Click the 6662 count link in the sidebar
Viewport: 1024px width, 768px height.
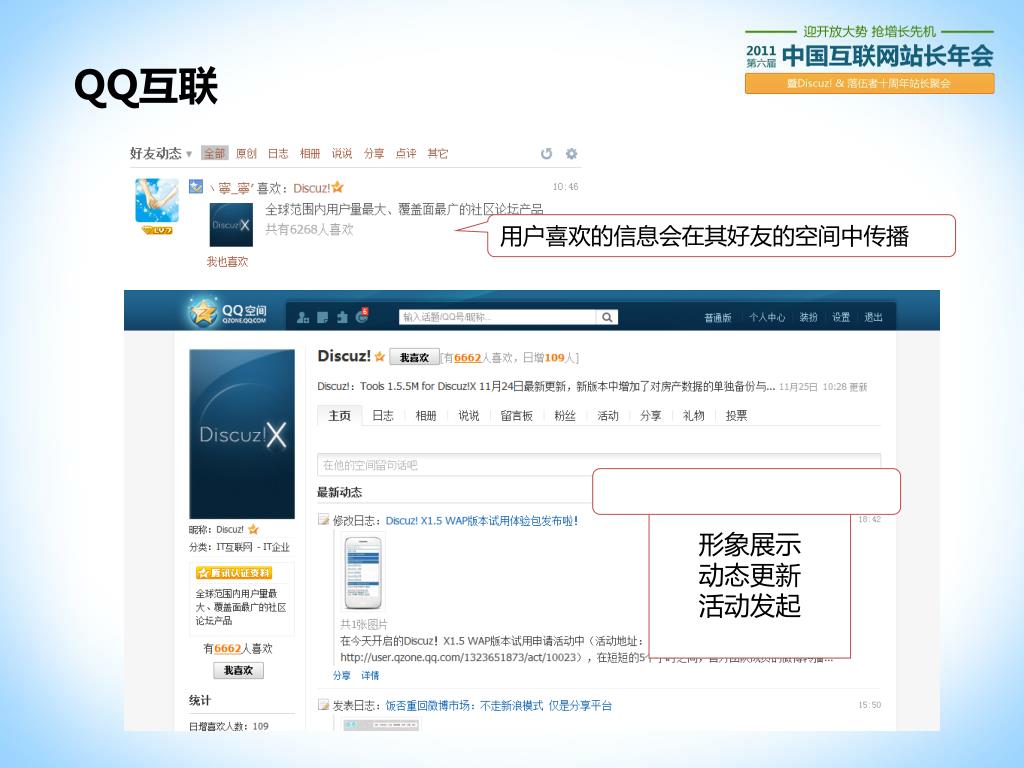[x=227, y=648]
